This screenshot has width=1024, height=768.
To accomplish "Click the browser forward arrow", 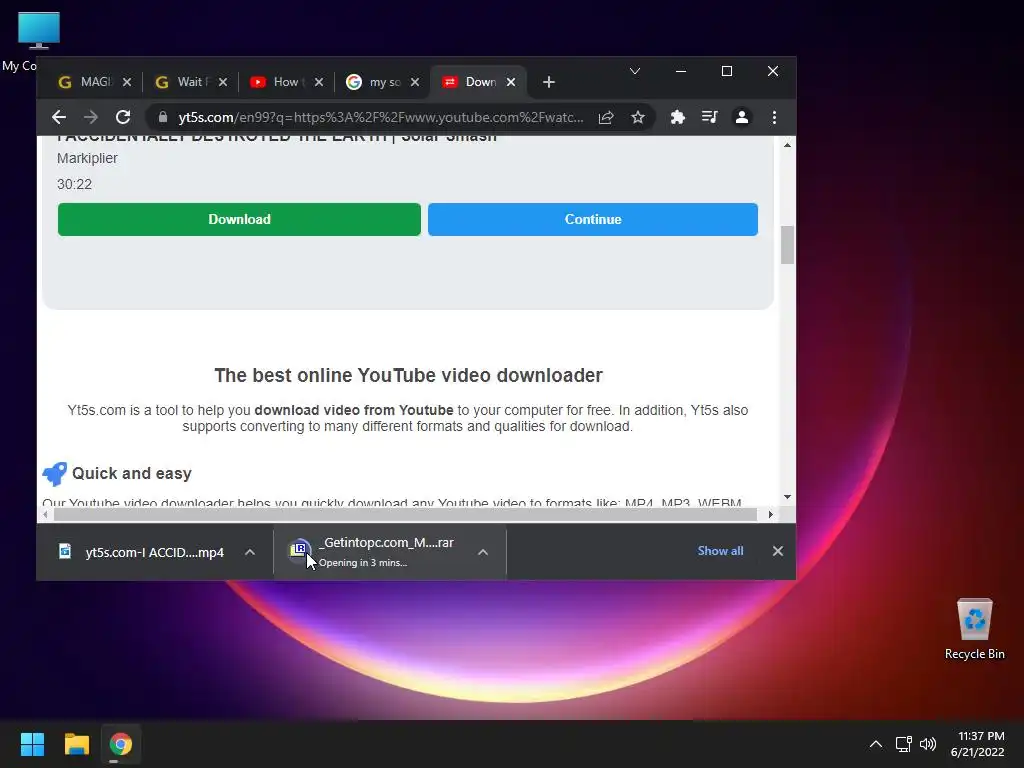I will (91, 117).
